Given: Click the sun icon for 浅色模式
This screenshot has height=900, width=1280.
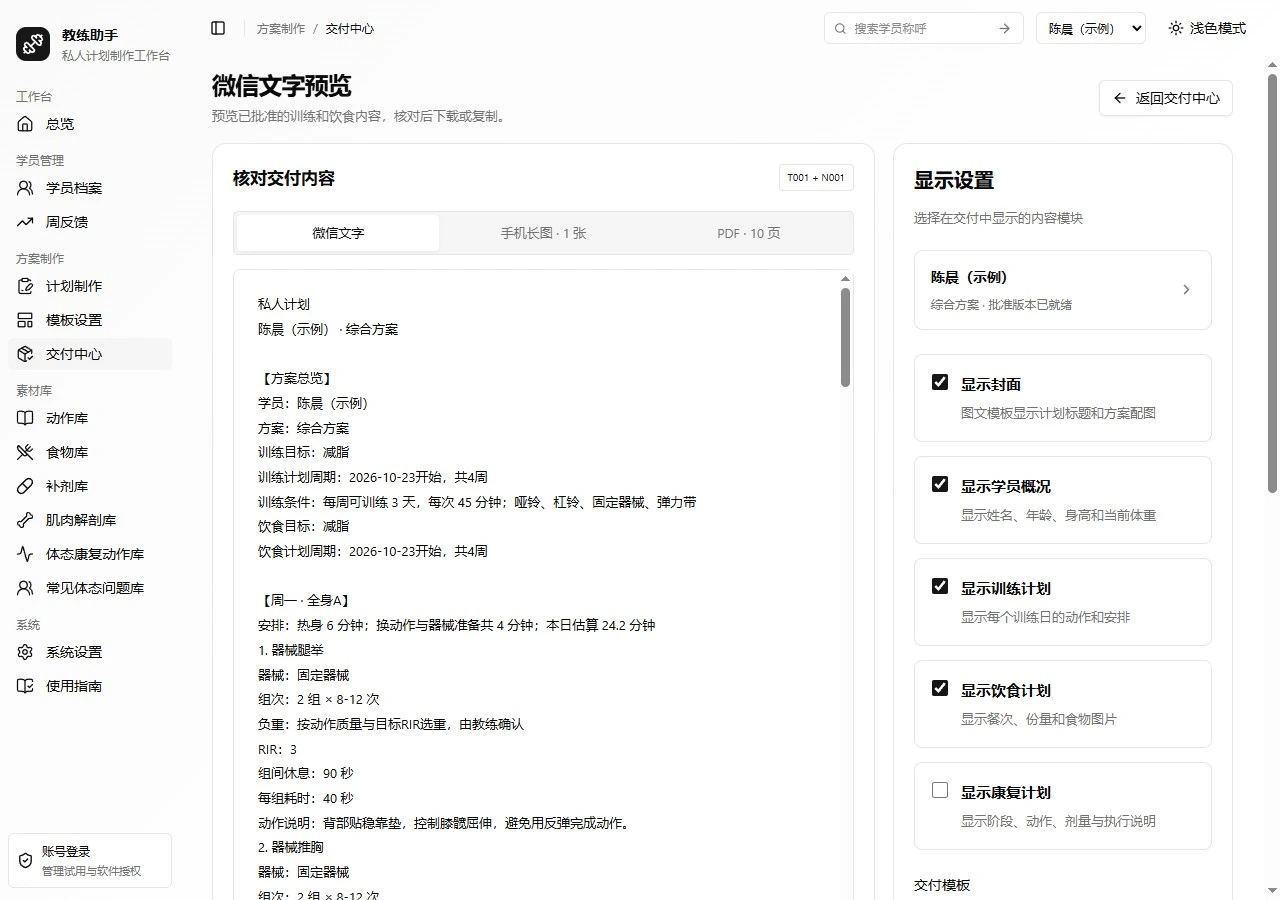Looking at the screenshot, I should [x=1176, y=28].
